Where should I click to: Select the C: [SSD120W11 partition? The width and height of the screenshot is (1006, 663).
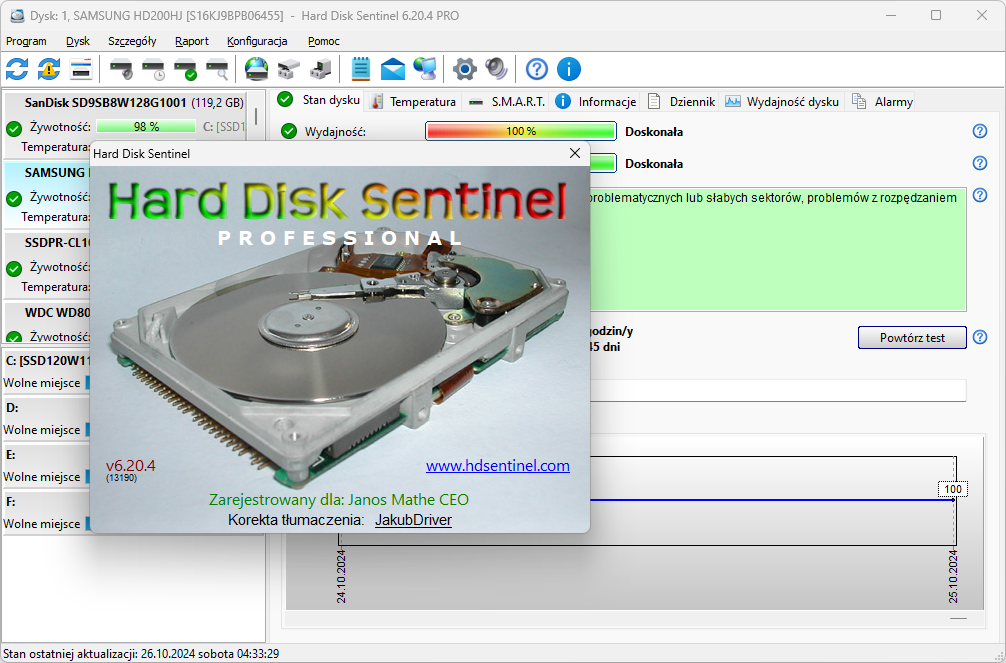pos(47,372)
